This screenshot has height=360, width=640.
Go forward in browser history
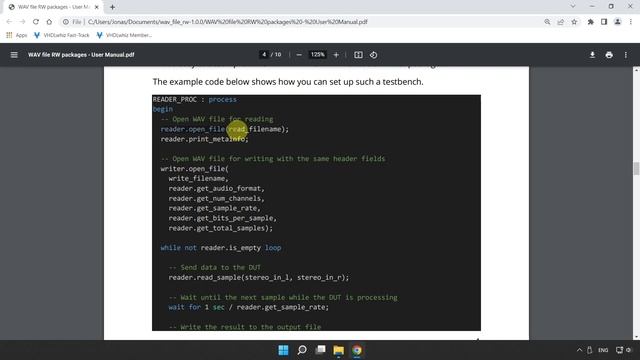pyautogui.click(x=22, y=22)
